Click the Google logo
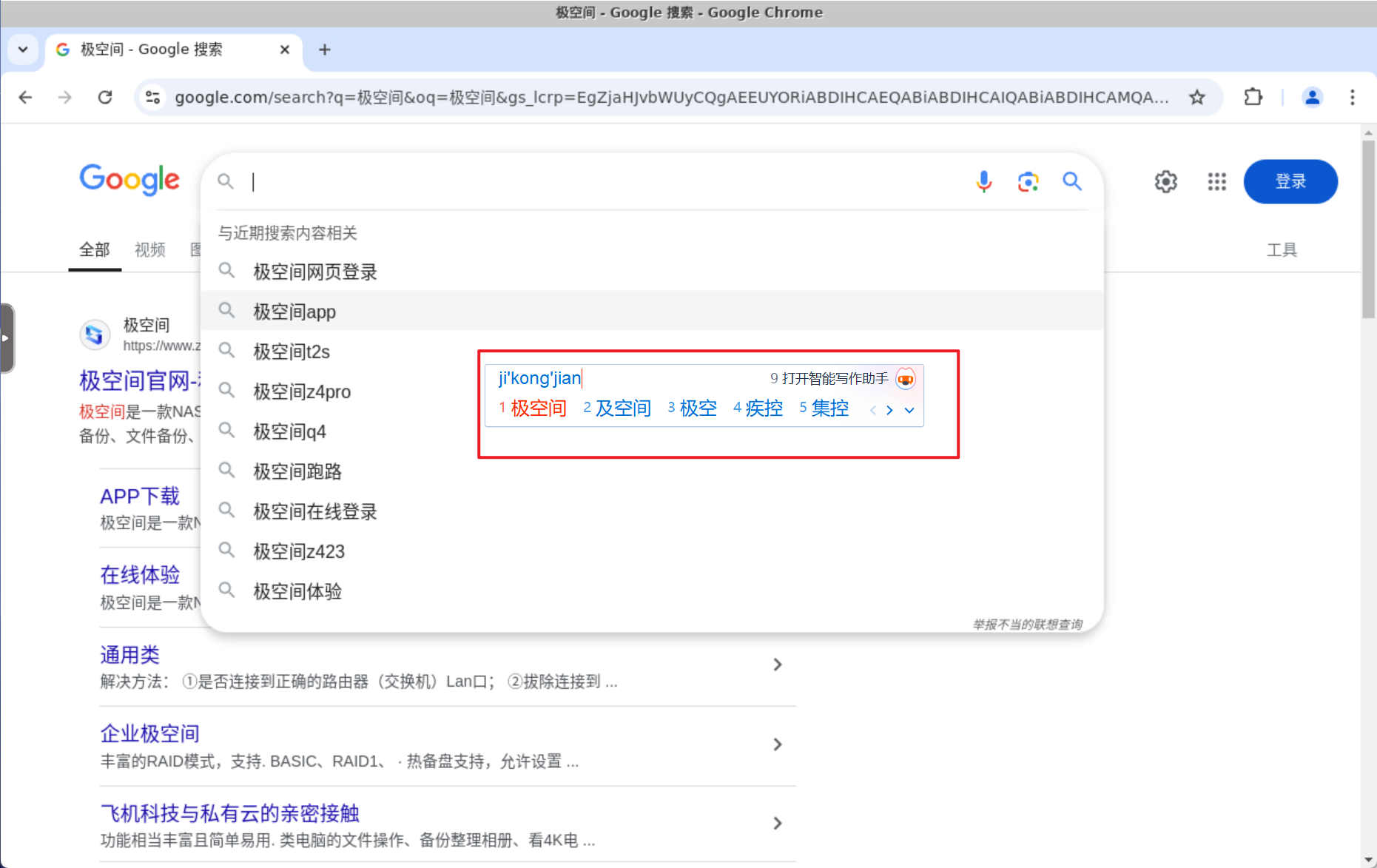This screenshot has width=1377, height=868. coord(129,180)
